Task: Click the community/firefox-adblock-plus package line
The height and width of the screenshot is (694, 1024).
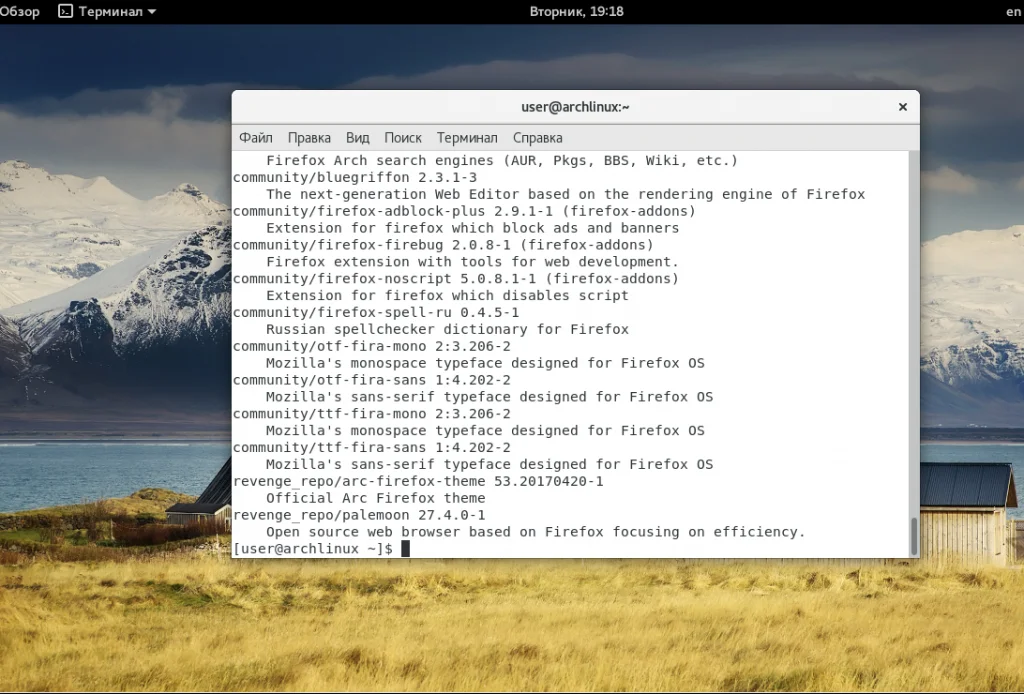Action: click(x=464, y=211)
